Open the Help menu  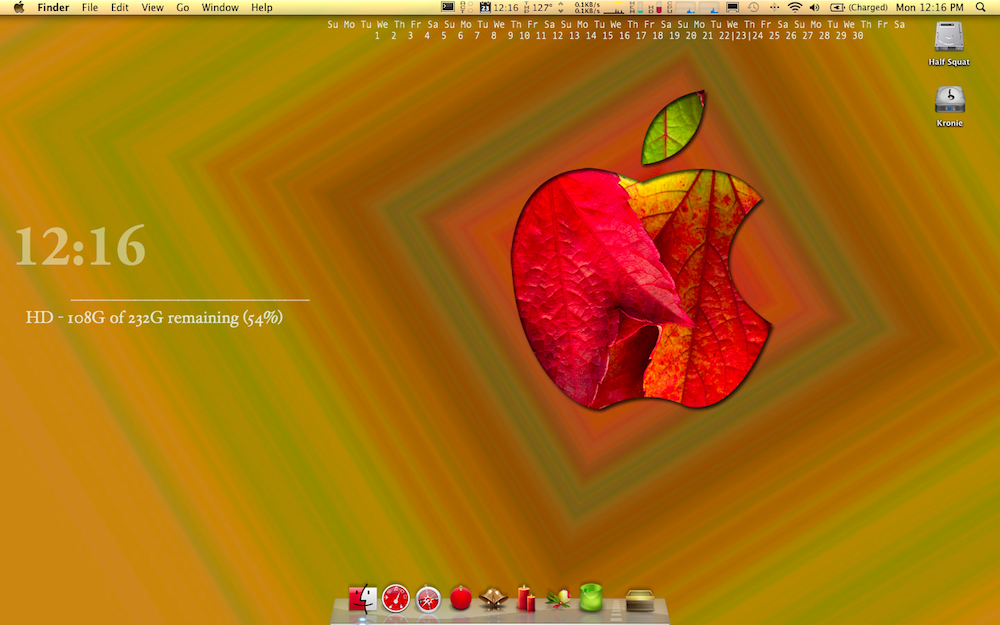coord(261,7)
